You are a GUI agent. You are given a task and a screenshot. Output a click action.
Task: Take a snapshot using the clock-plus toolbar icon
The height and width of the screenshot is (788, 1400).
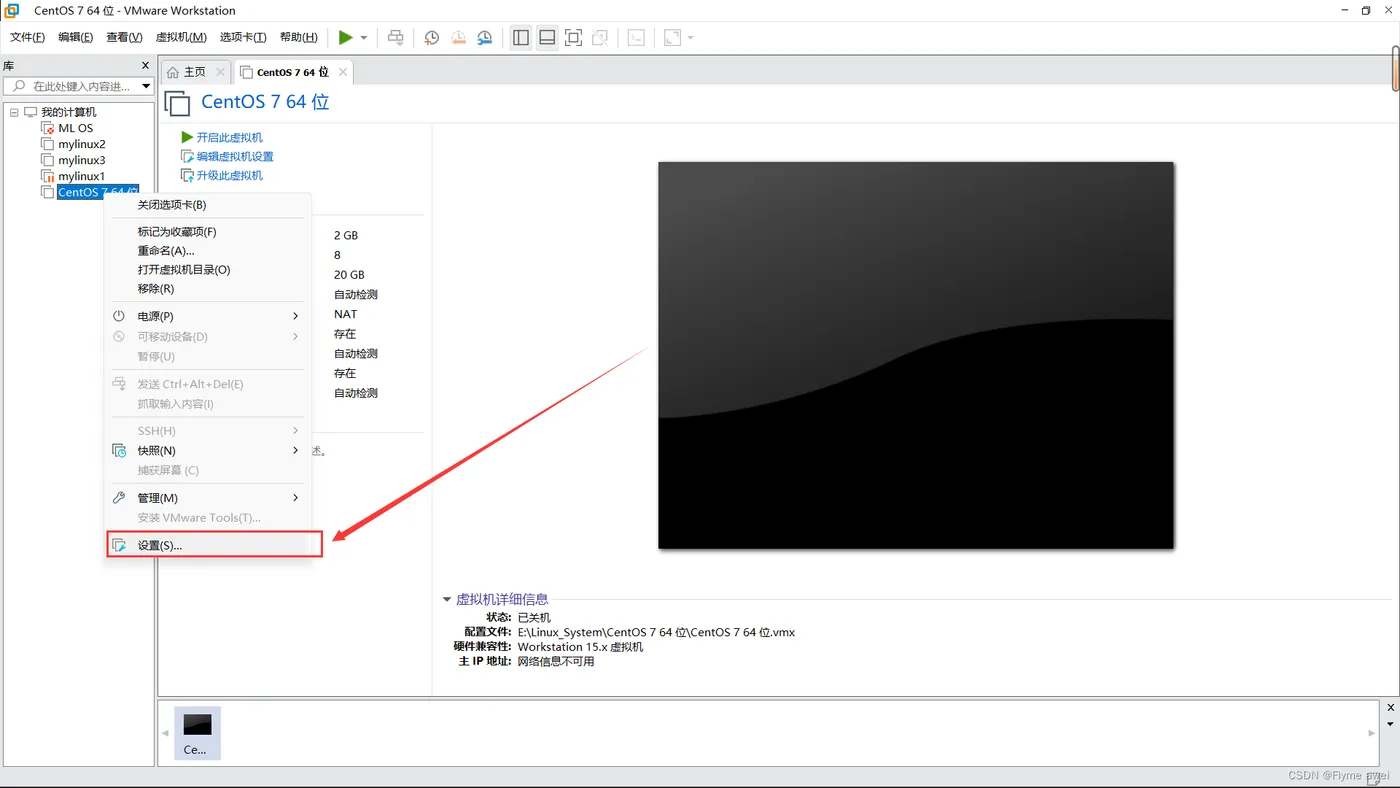[431, 38]
